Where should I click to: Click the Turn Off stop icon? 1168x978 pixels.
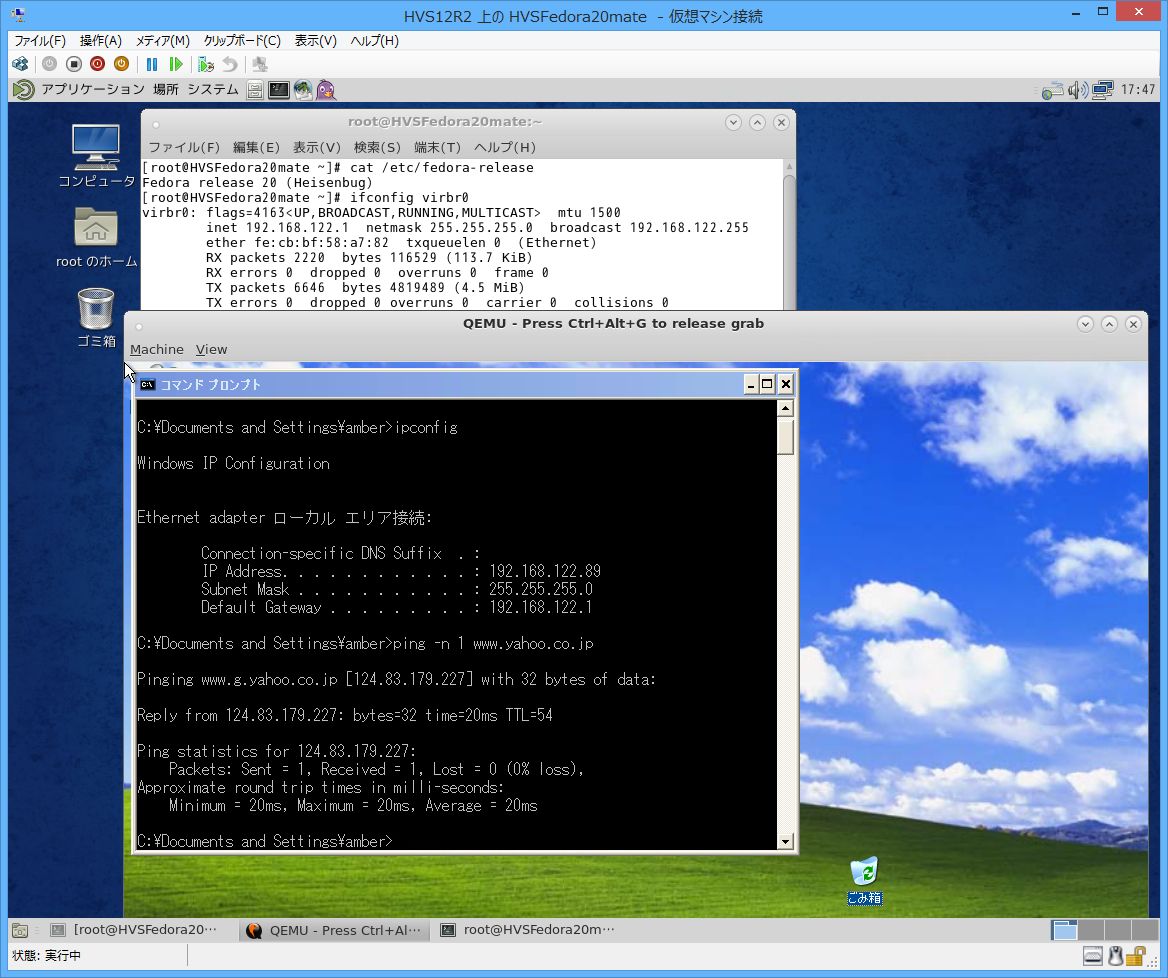point(73,64)
